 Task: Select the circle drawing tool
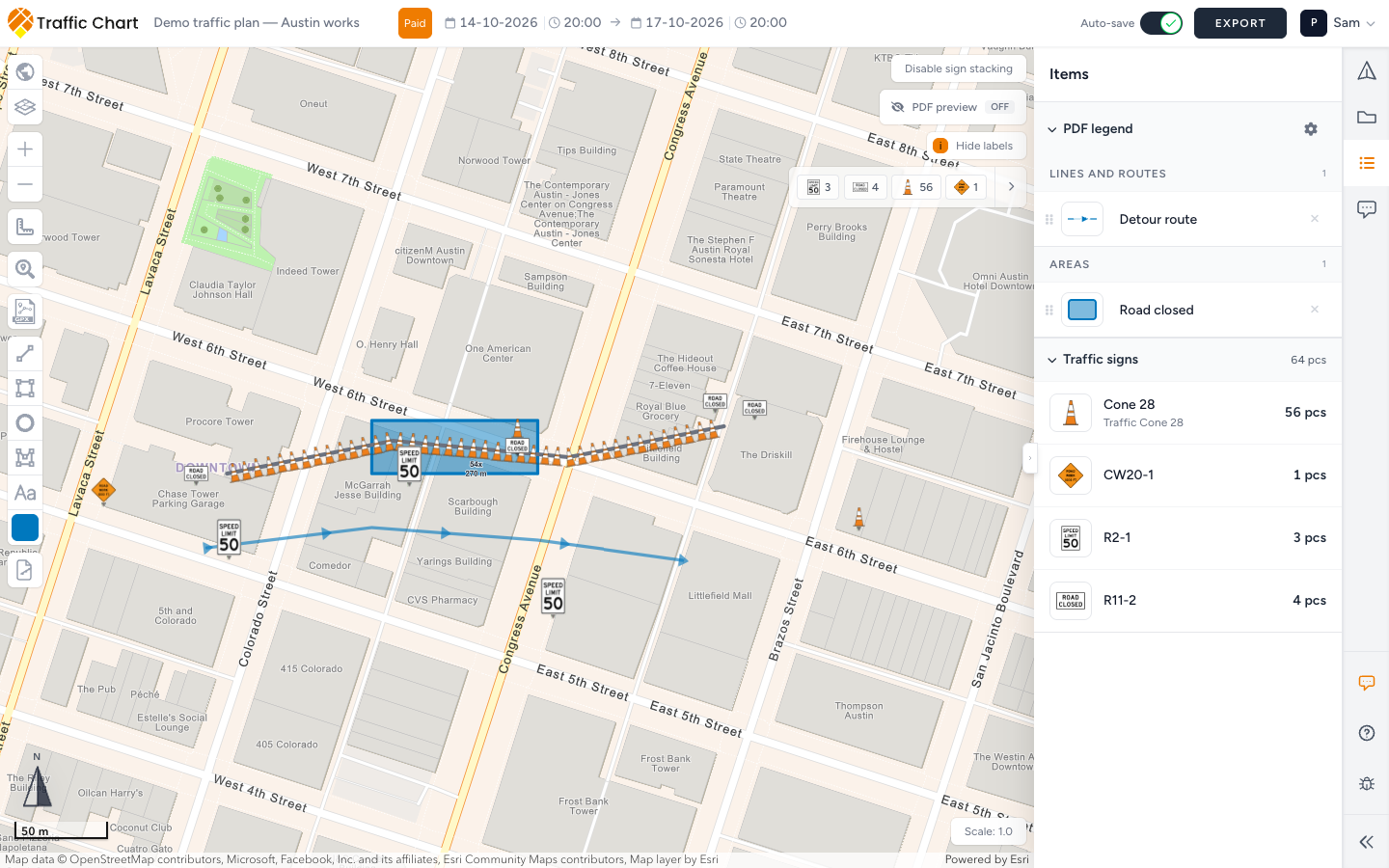(25, 423)
